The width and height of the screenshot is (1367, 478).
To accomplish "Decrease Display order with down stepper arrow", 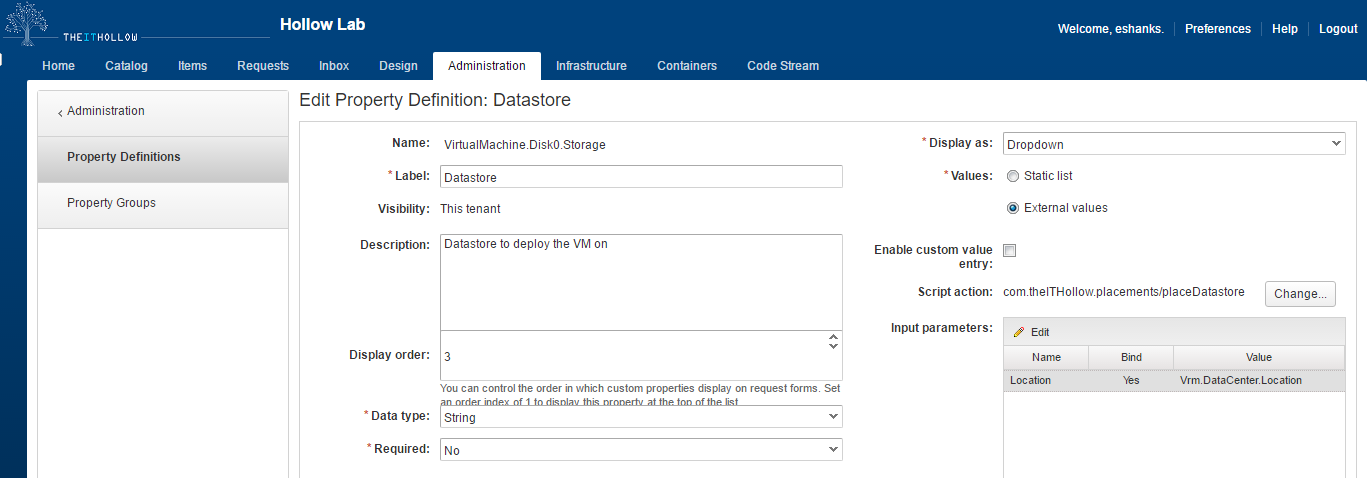I will coord(833,347).
